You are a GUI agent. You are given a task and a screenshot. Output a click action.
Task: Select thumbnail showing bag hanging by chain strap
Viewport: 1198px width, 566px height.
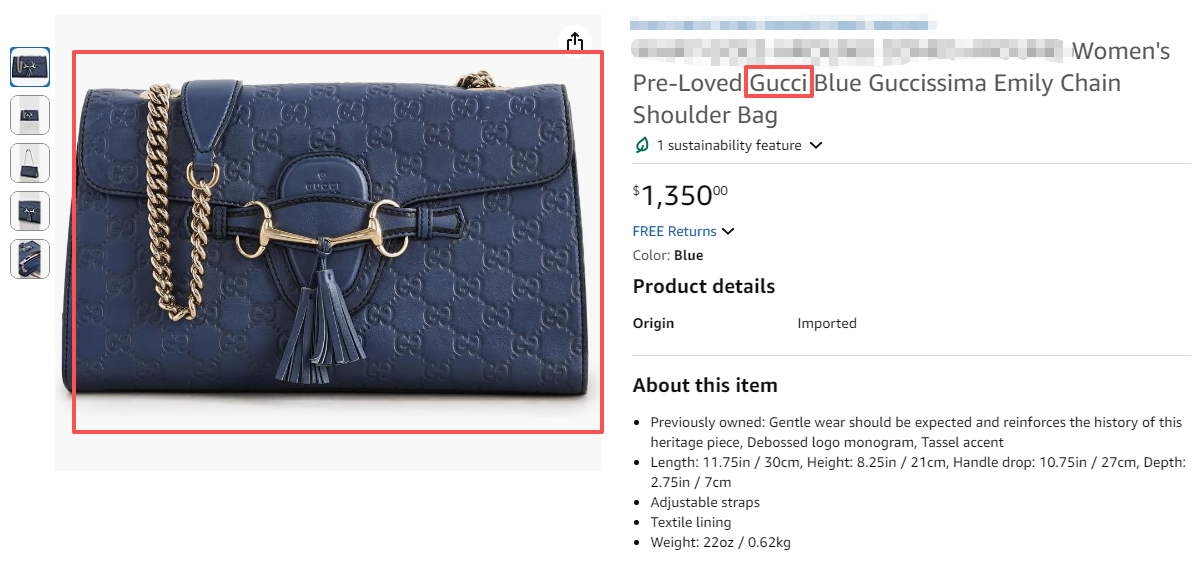(x=30, y=163)
